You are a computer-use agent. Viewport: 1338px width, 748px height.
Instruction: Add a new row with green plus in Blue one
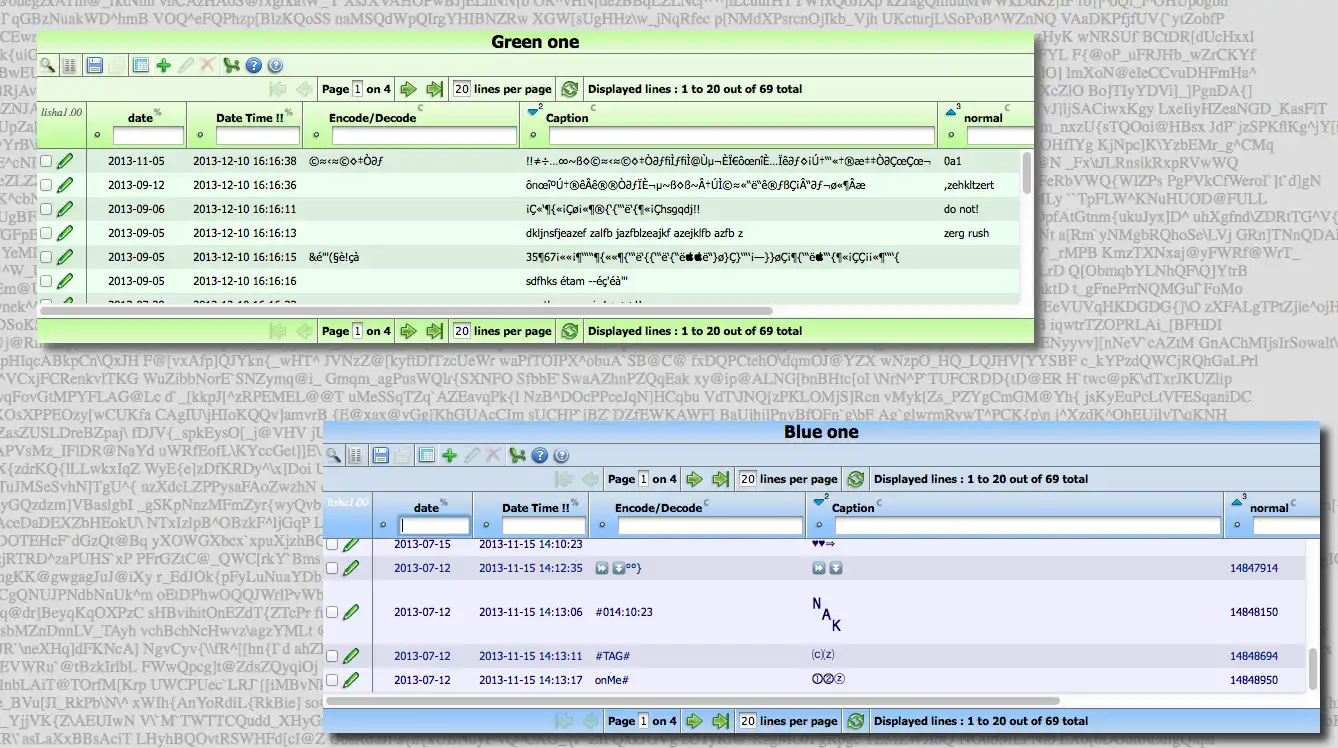tap(449, 455)
